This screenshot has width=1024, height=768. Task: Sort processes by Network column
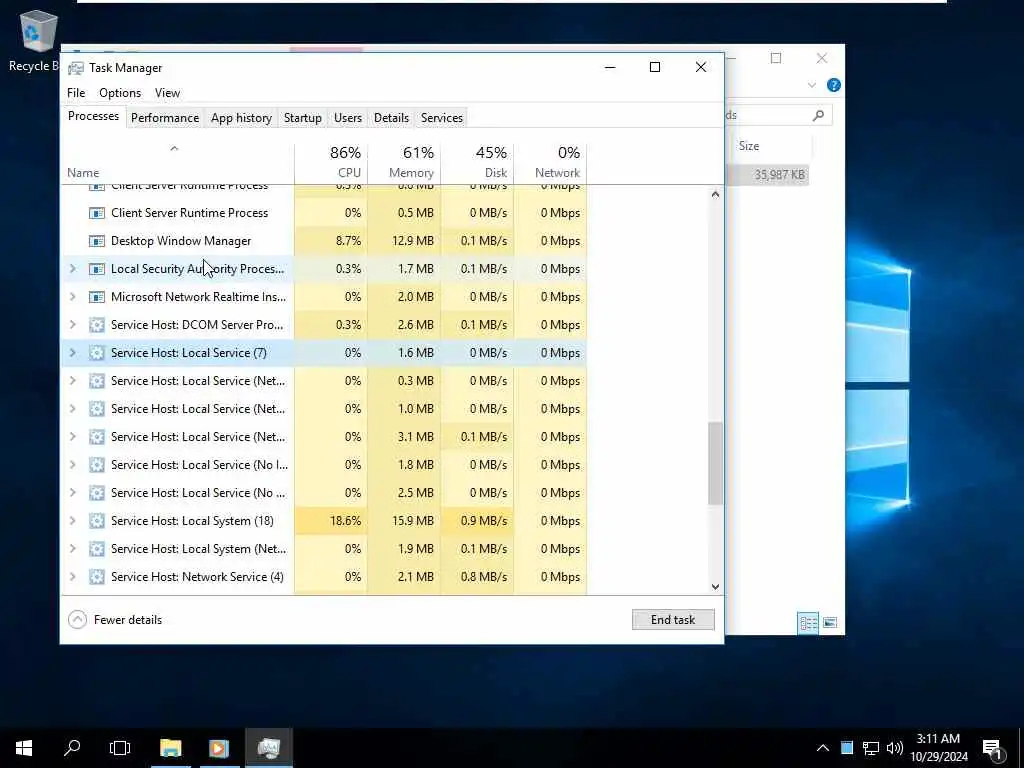tap(551, 162)
